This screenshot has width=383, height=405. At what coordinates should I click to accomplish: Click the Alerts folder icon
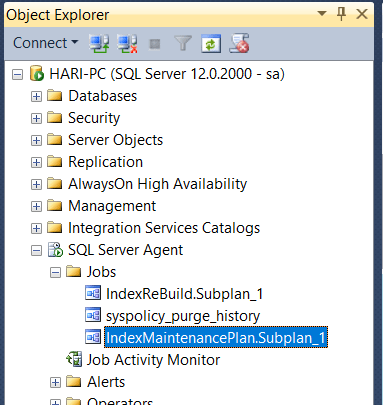click(73, 382)
